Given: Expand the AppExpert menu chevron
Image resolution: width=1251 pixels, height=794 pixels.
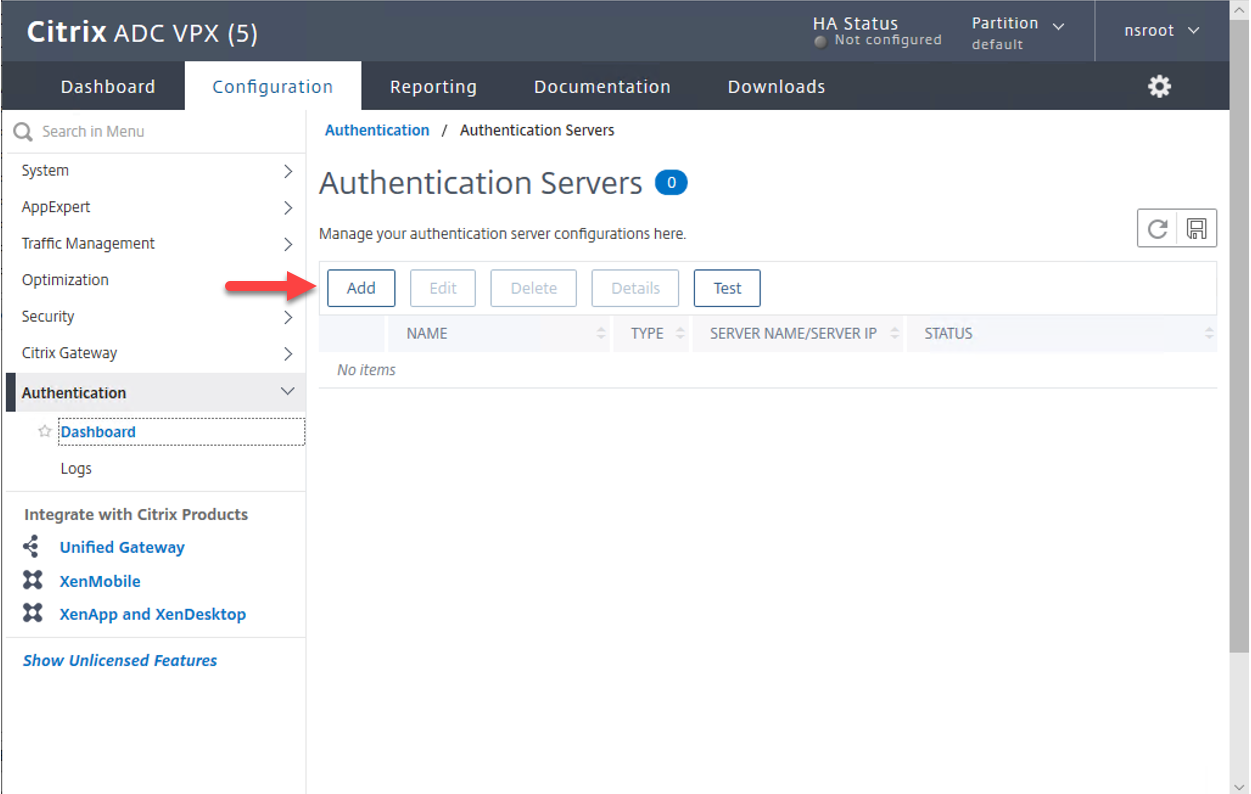Looking at the screenshot, I should pos(288,208).
